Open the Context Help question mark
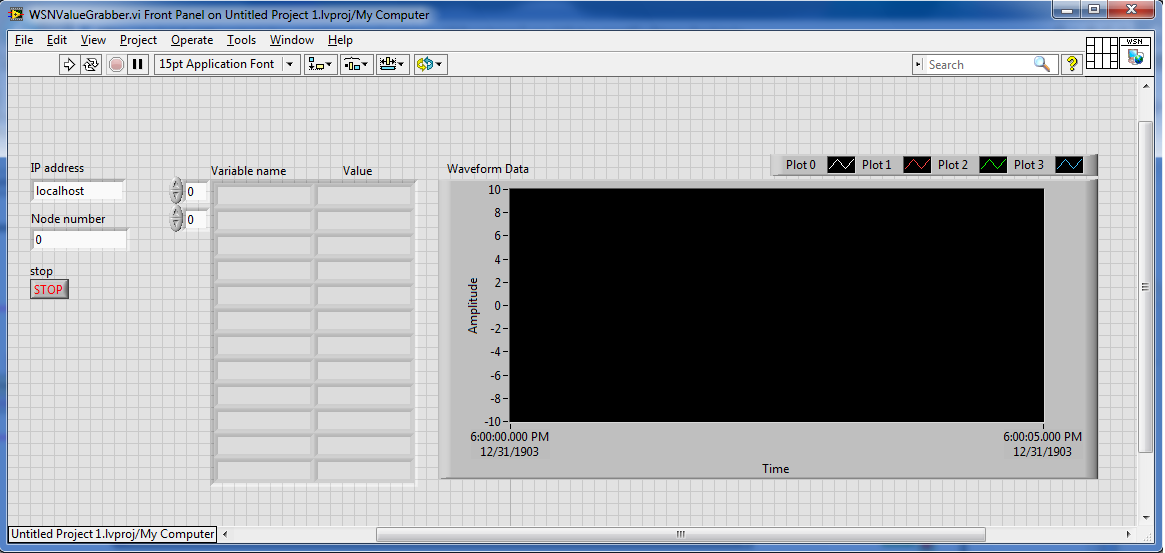The image size is (1165, 553). 1071,64
